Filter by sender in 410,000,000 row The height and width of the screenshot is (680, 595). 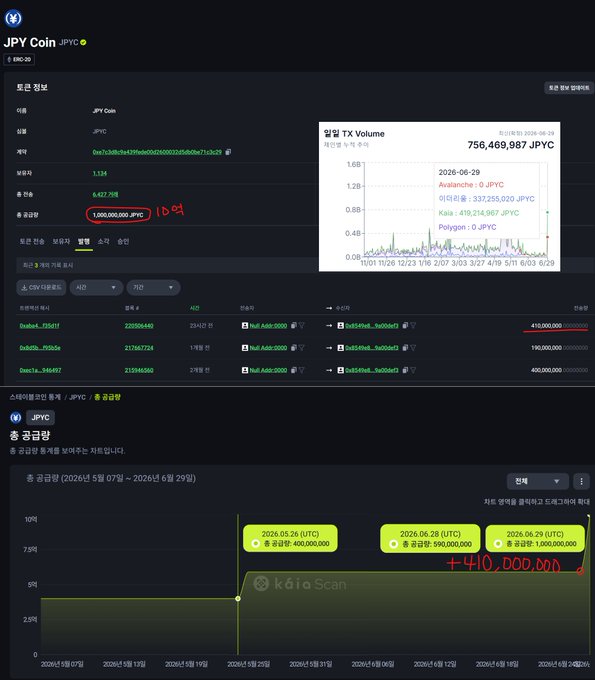(301, 325)
